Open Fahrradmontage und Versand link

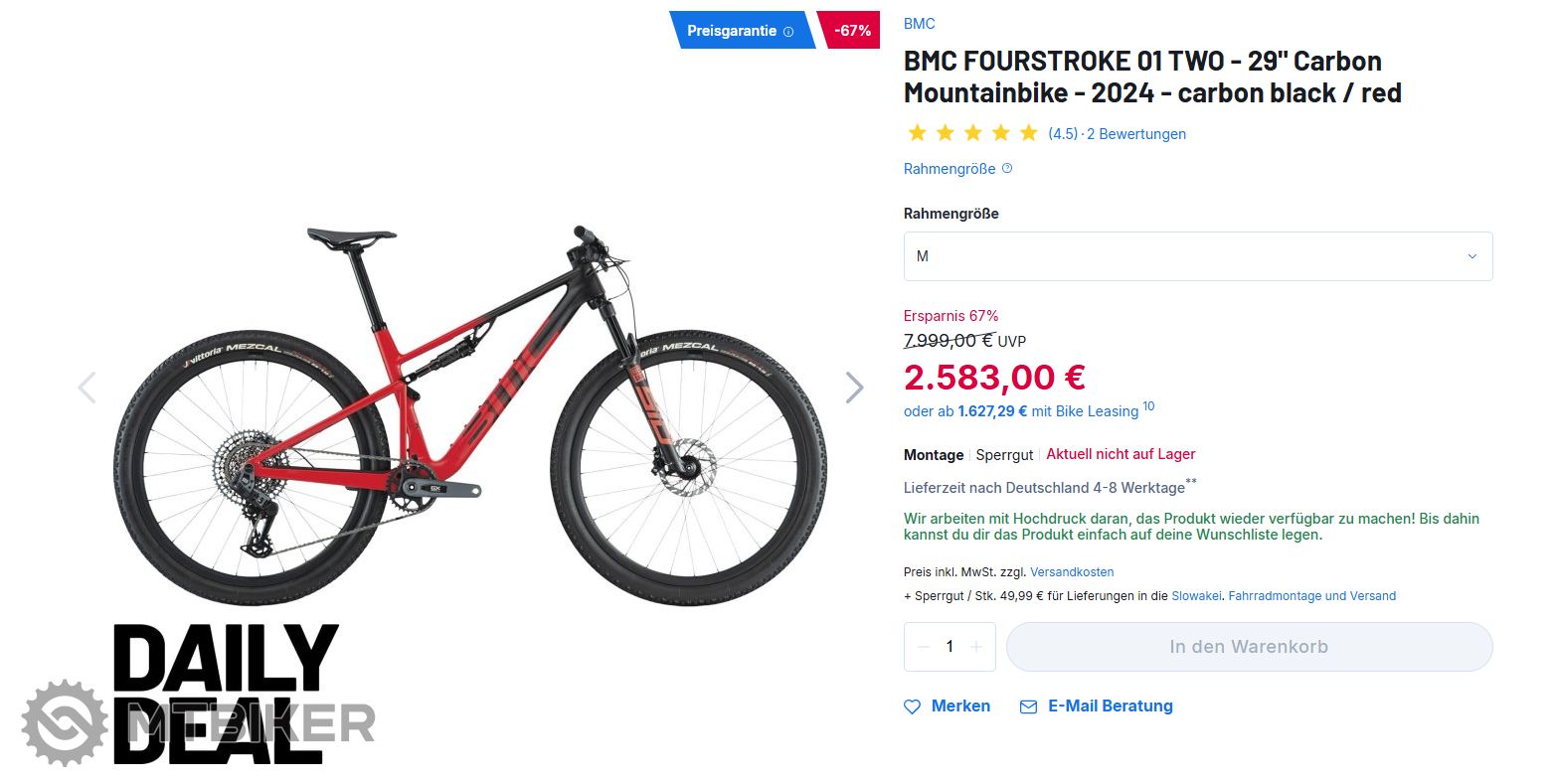1311,596
